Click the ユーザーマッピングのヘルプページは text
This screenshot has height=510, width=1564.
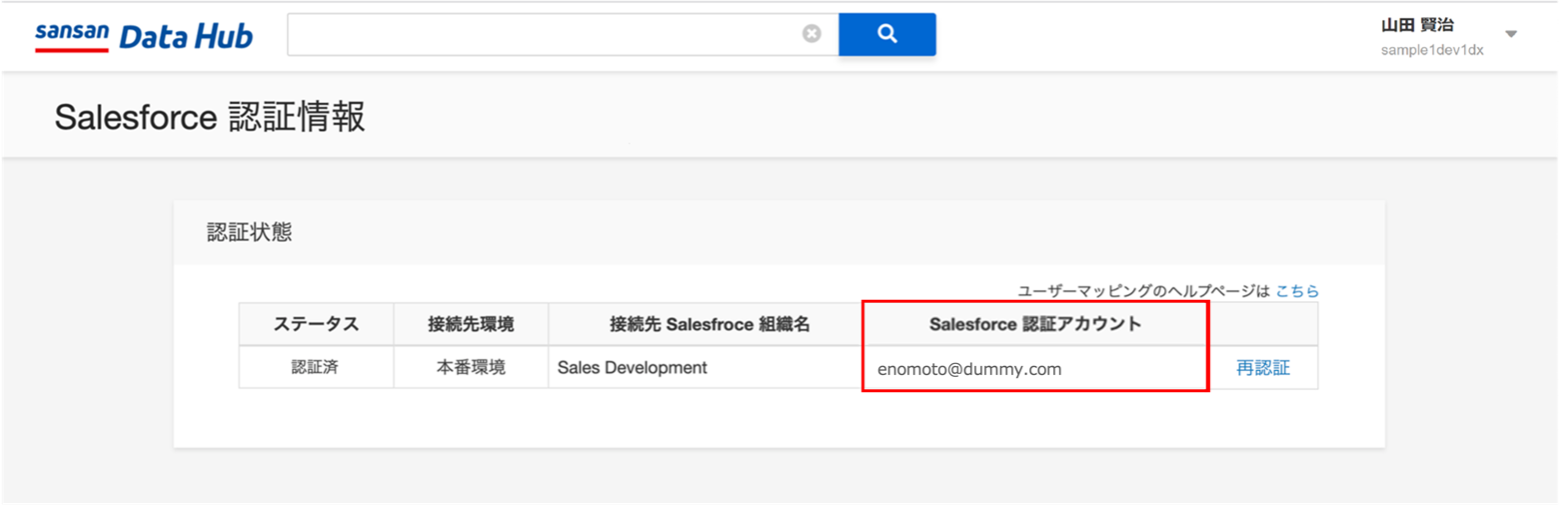pos(1143,291)
